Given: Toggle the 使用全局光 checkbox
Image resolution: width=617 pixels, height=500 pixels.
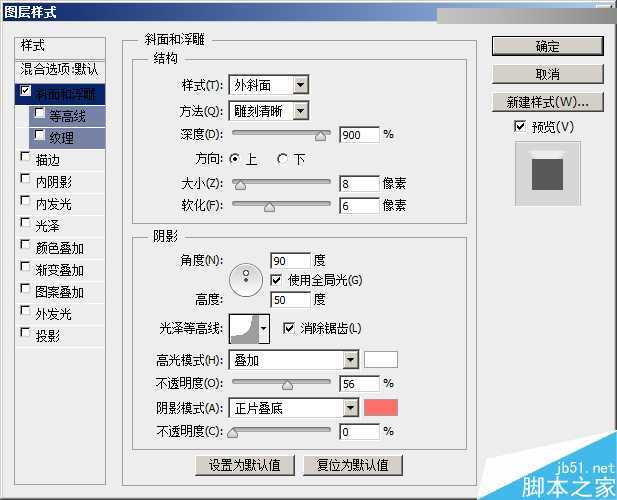Looking at the screenshot, I should pyautogui.click(x=277, y=279).
